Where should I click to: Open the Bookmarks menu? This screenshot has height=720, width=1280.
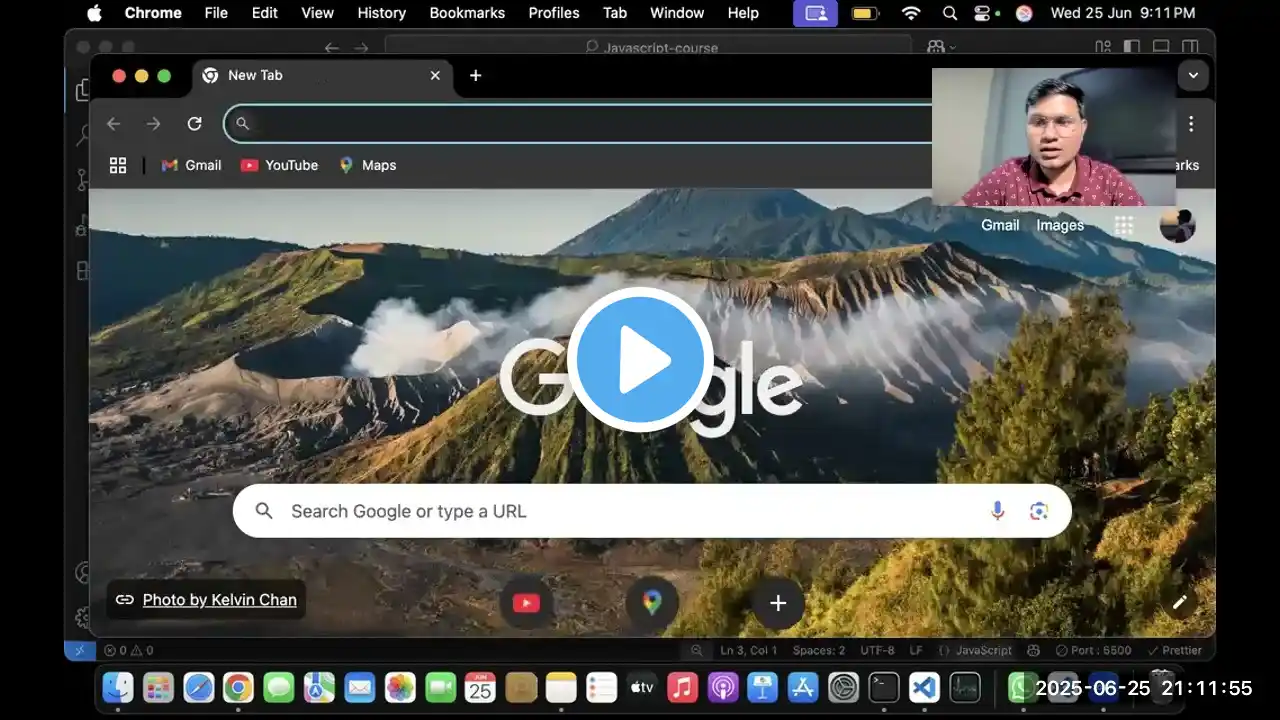(x=467, y=13)
